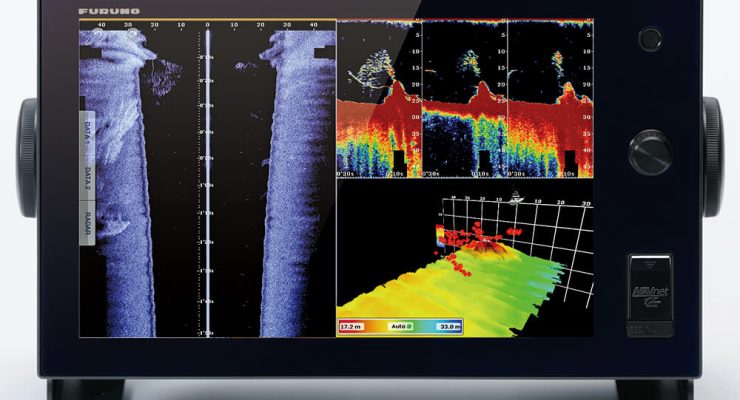Click the boat icon in 3D view
Viewport: 740px width, 400px height.
tap(516, 198)
